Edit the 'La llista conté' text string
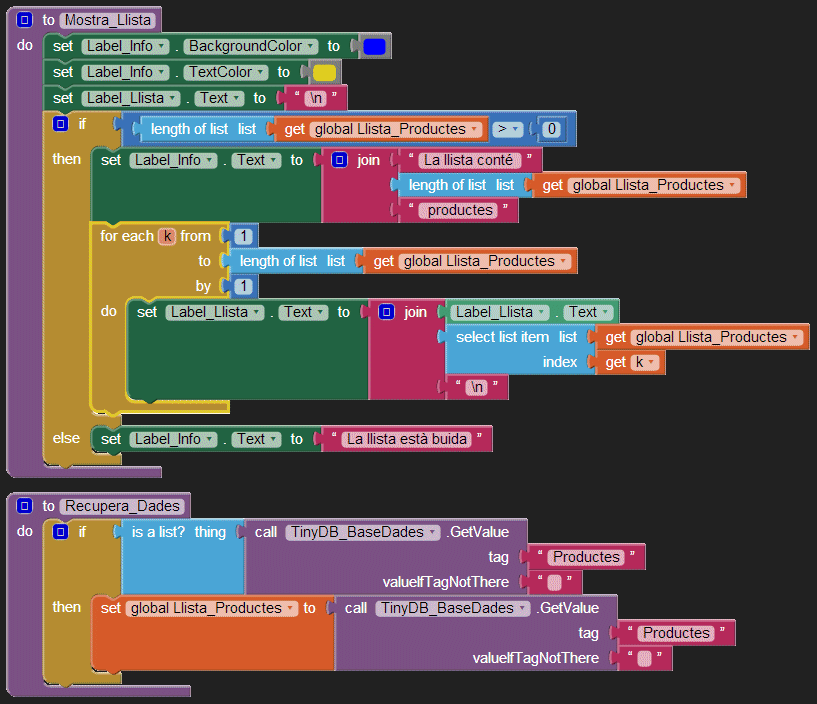Screen dimensions: 817x704 467,160
